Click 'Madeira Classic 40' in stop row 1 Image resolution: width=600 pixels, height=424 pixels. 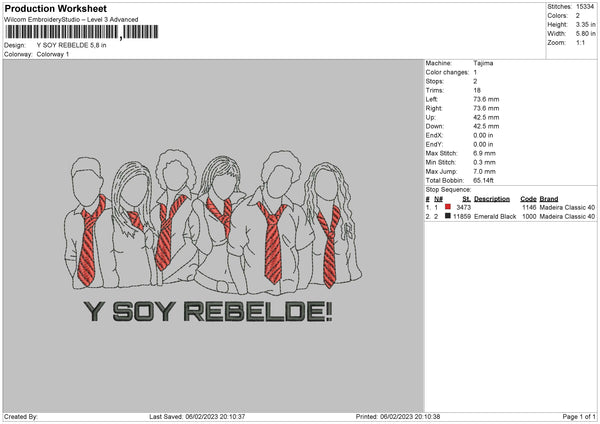[x=567, y=207]
